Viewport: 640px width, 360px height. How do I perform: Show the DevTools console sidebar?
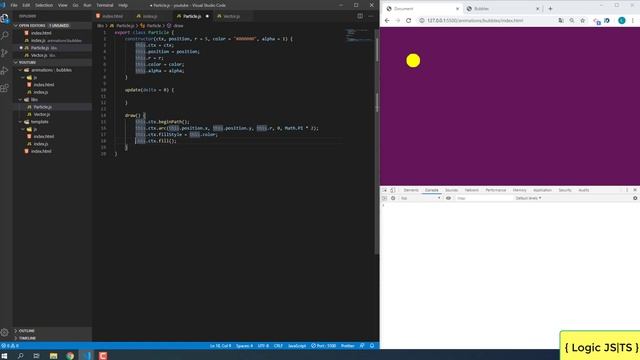coord(384,198)
